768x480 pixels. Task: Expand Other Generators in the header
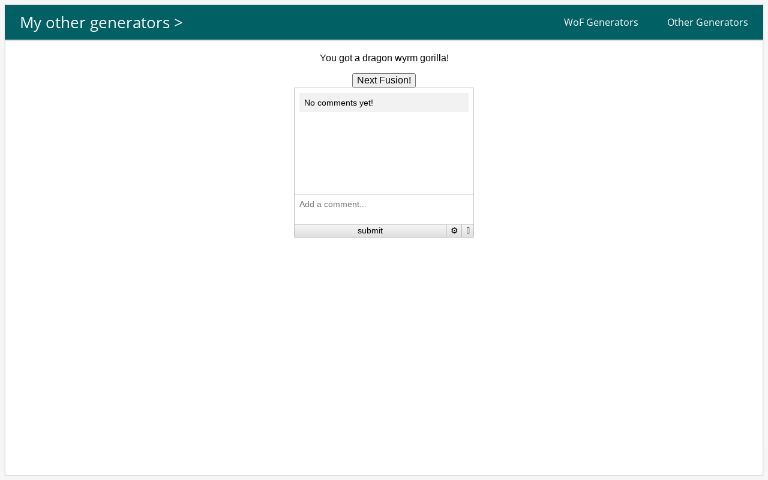tap(707, 22)
